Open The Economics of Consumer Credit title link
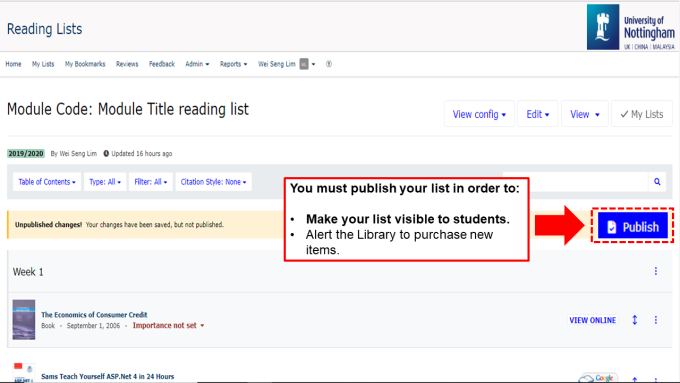Viewport: 680px width, 383px height. tap(94, 314)
